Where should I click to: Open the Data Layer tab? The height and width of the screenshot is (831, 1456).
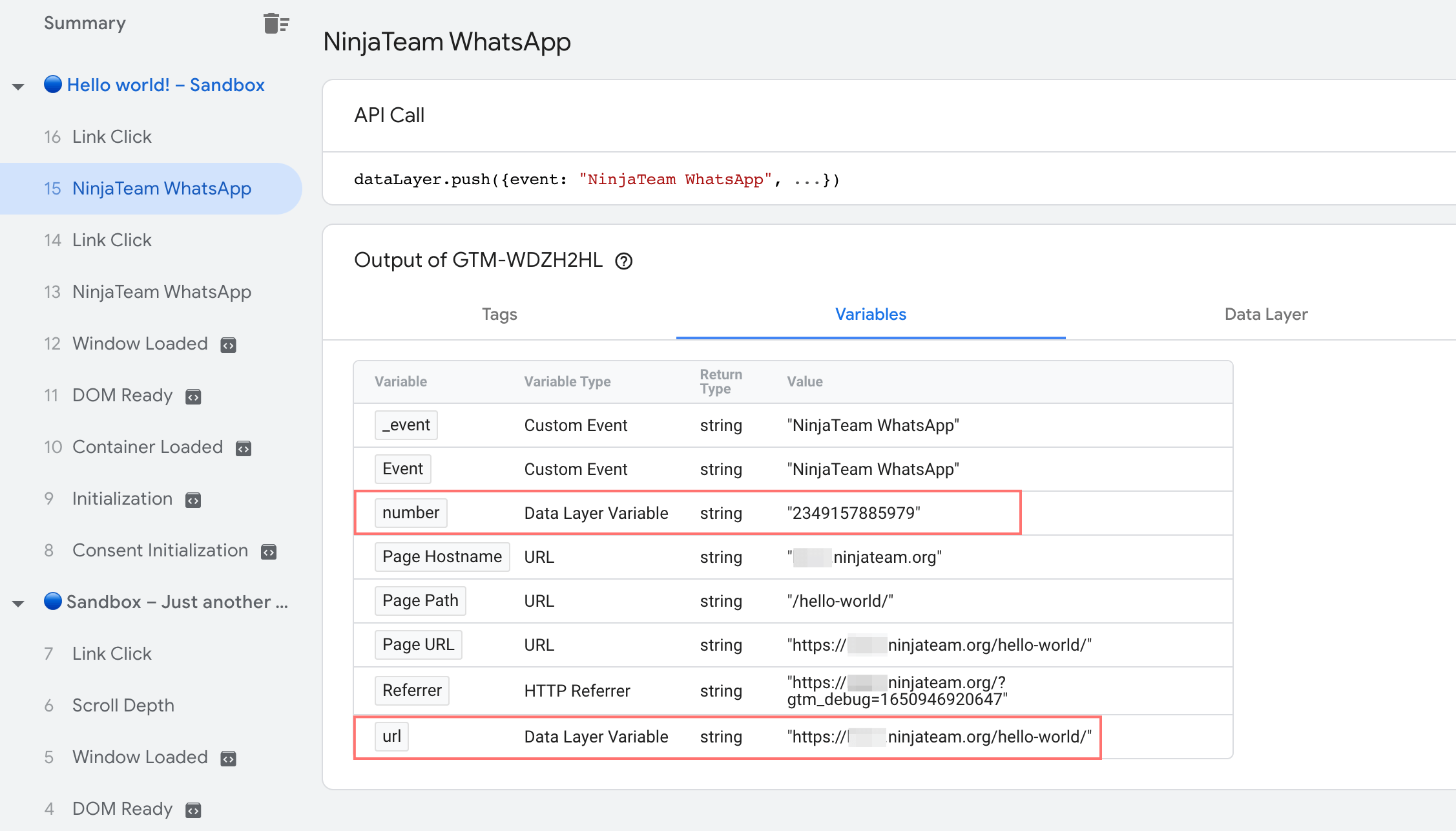[x=1266, y=314]
